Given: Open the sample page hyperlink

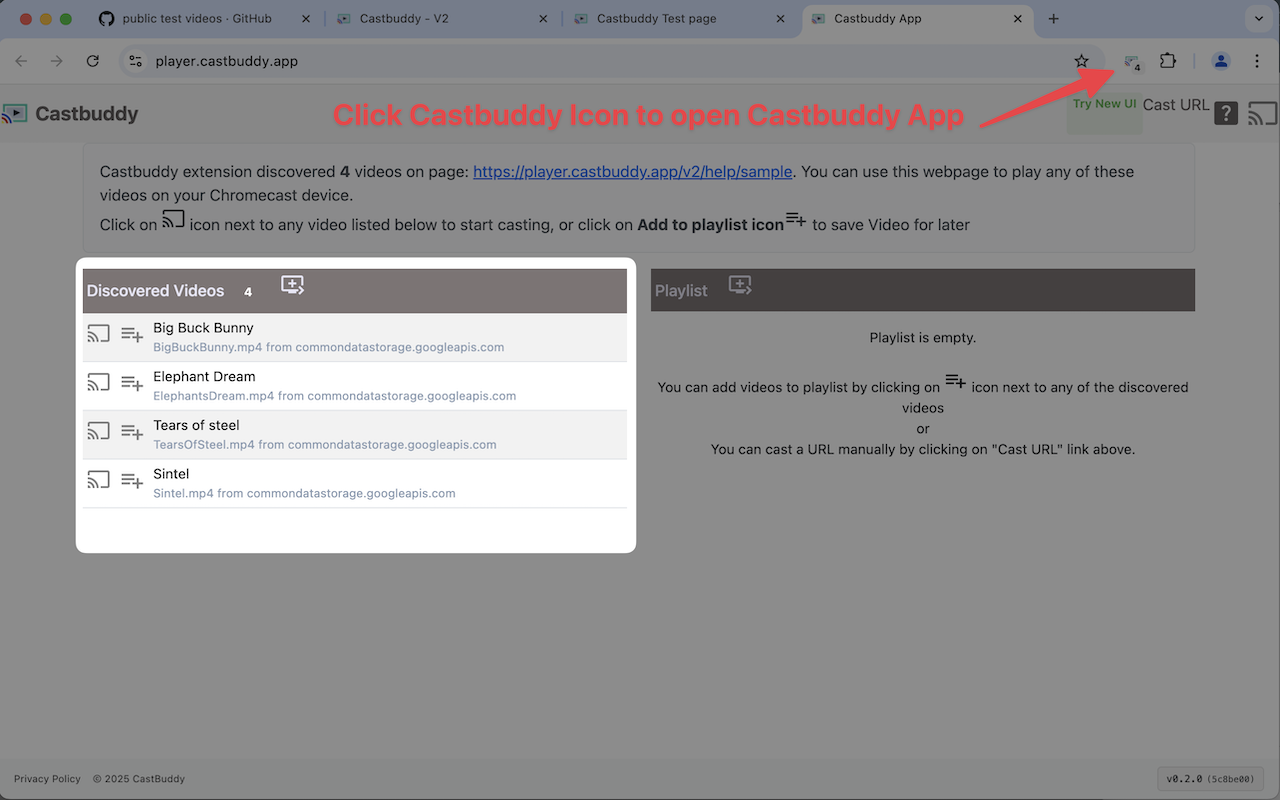Looking at the screenshot, I should pos(632,172).
